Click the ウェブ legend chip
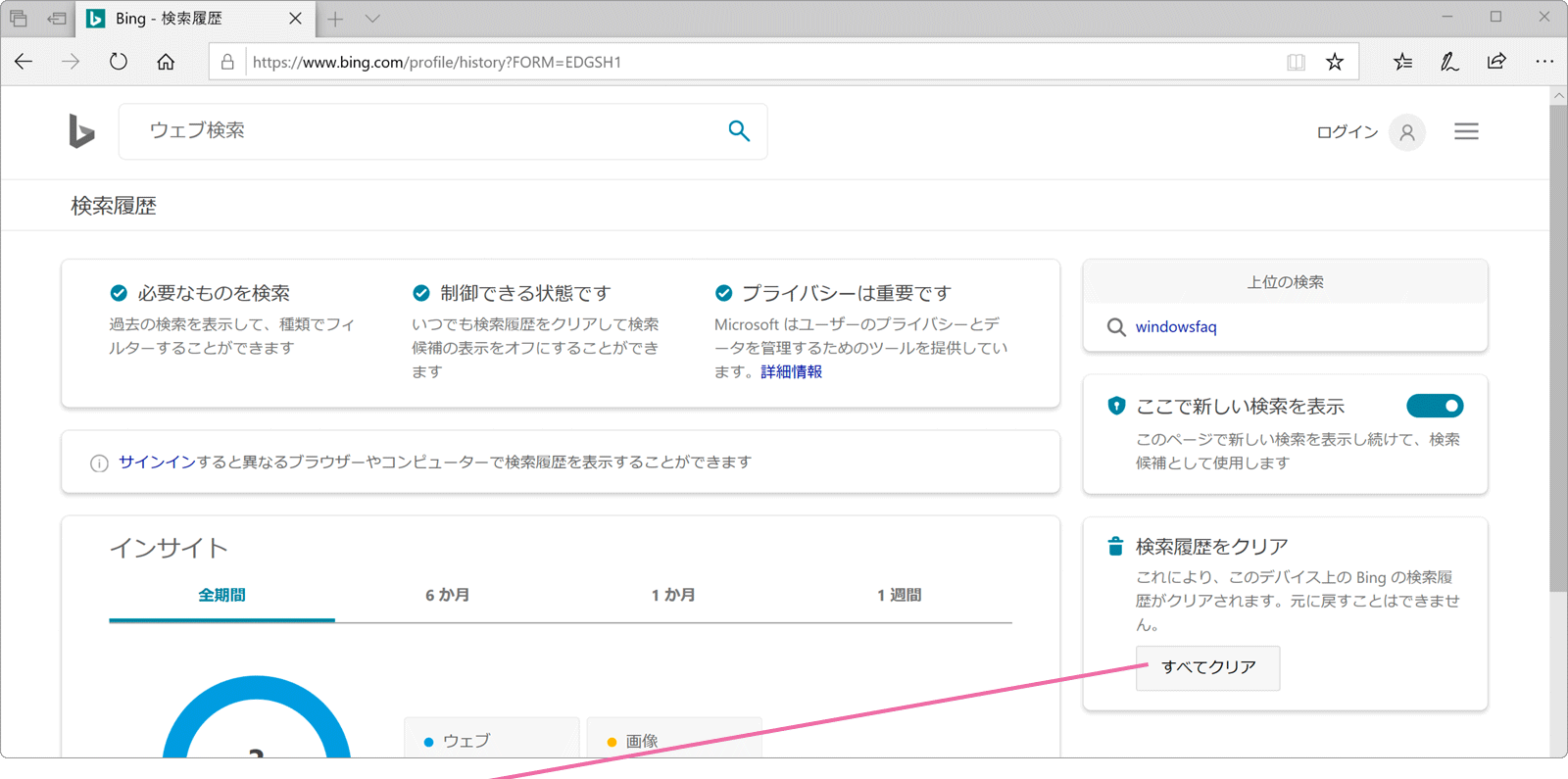The image size is (1568, 779). (x=492, y=738)
